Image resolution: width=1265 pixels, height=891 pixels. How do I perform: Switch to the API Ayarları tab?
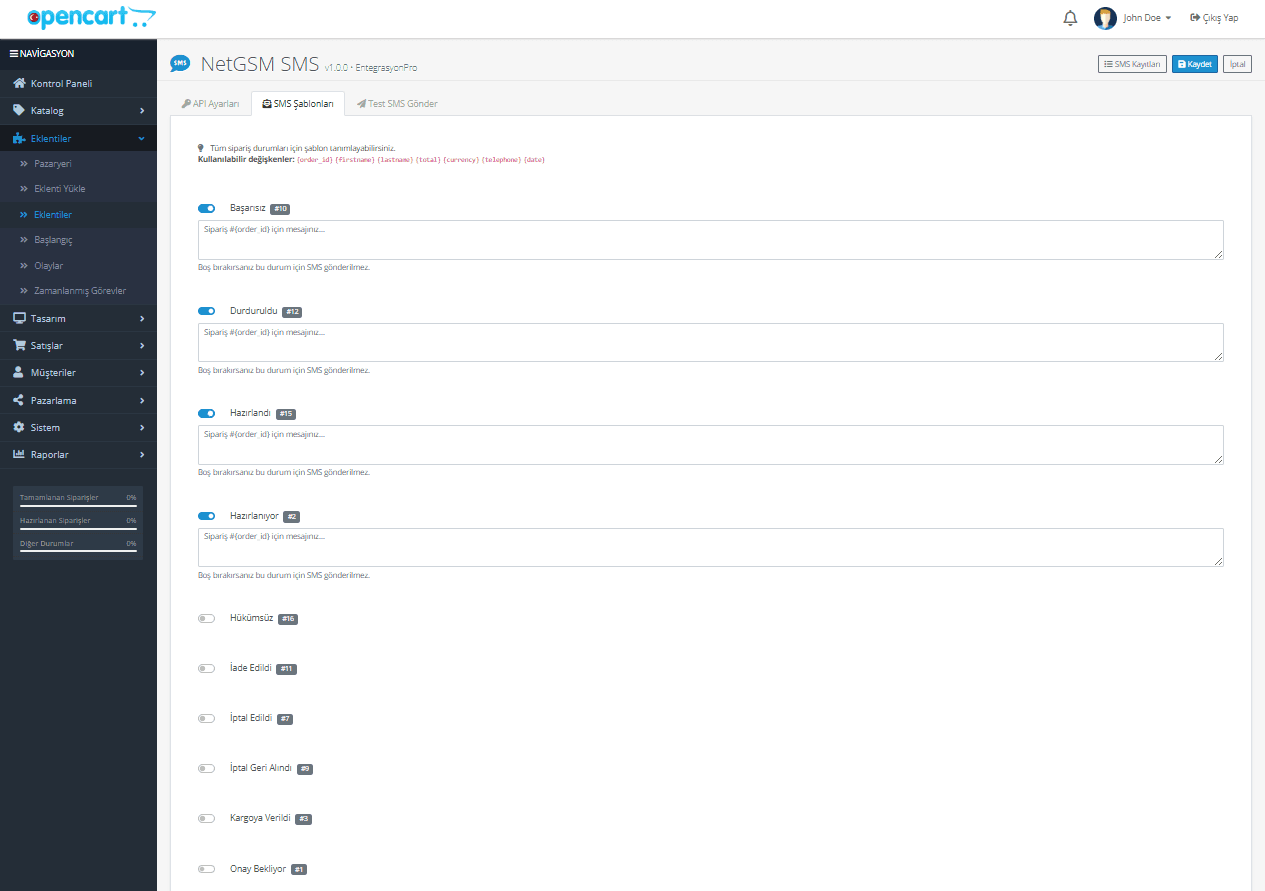[x=210, y=104]
